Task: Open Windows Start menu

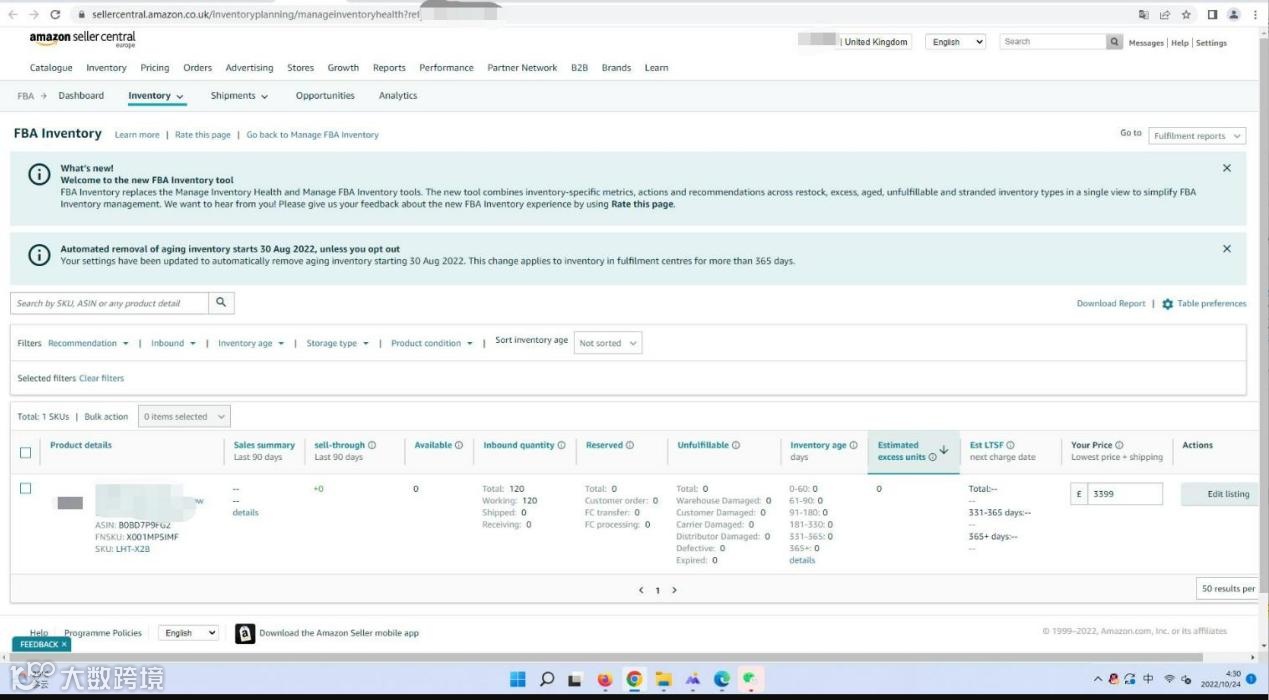Action: (x=518, y=680)
